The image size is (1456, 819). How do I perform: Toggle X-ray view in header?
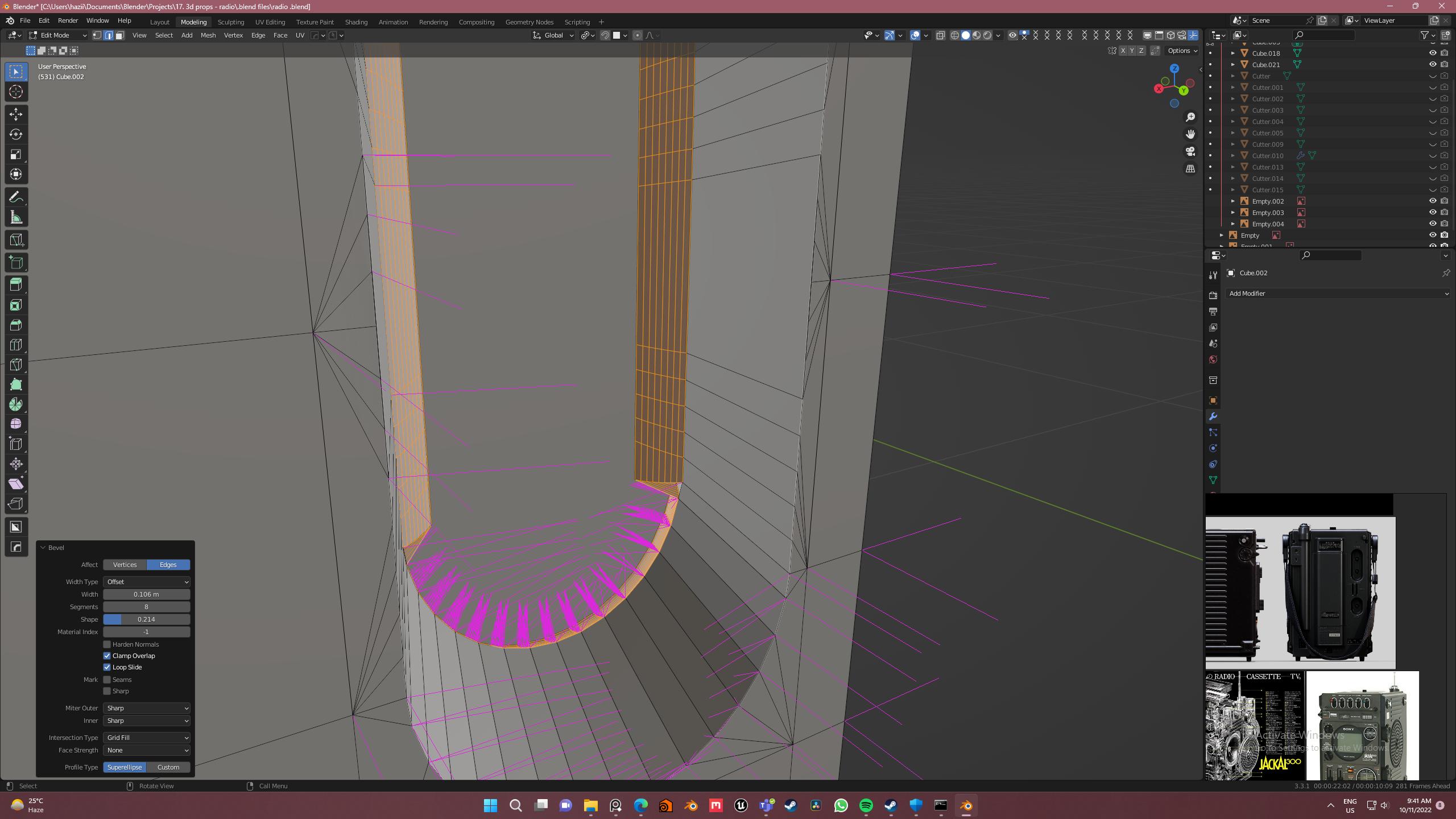(941, 35)
